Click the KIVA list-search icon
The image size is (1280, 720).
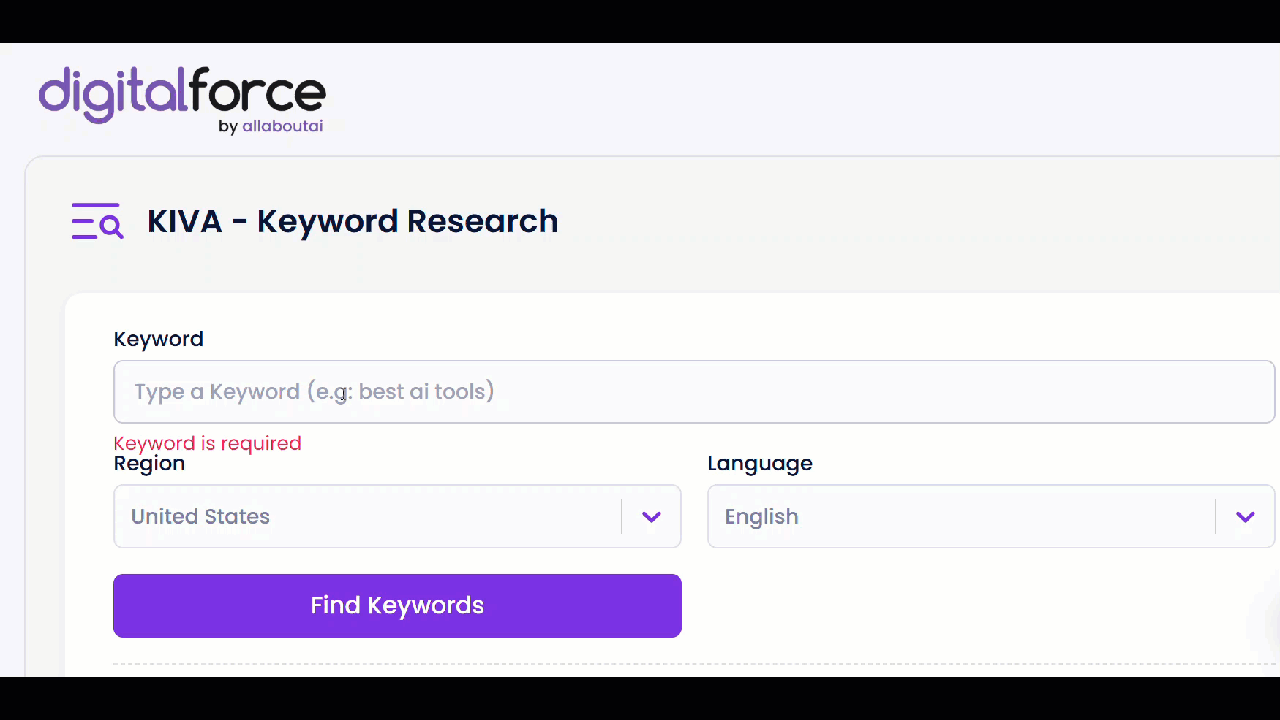[97, 221]
